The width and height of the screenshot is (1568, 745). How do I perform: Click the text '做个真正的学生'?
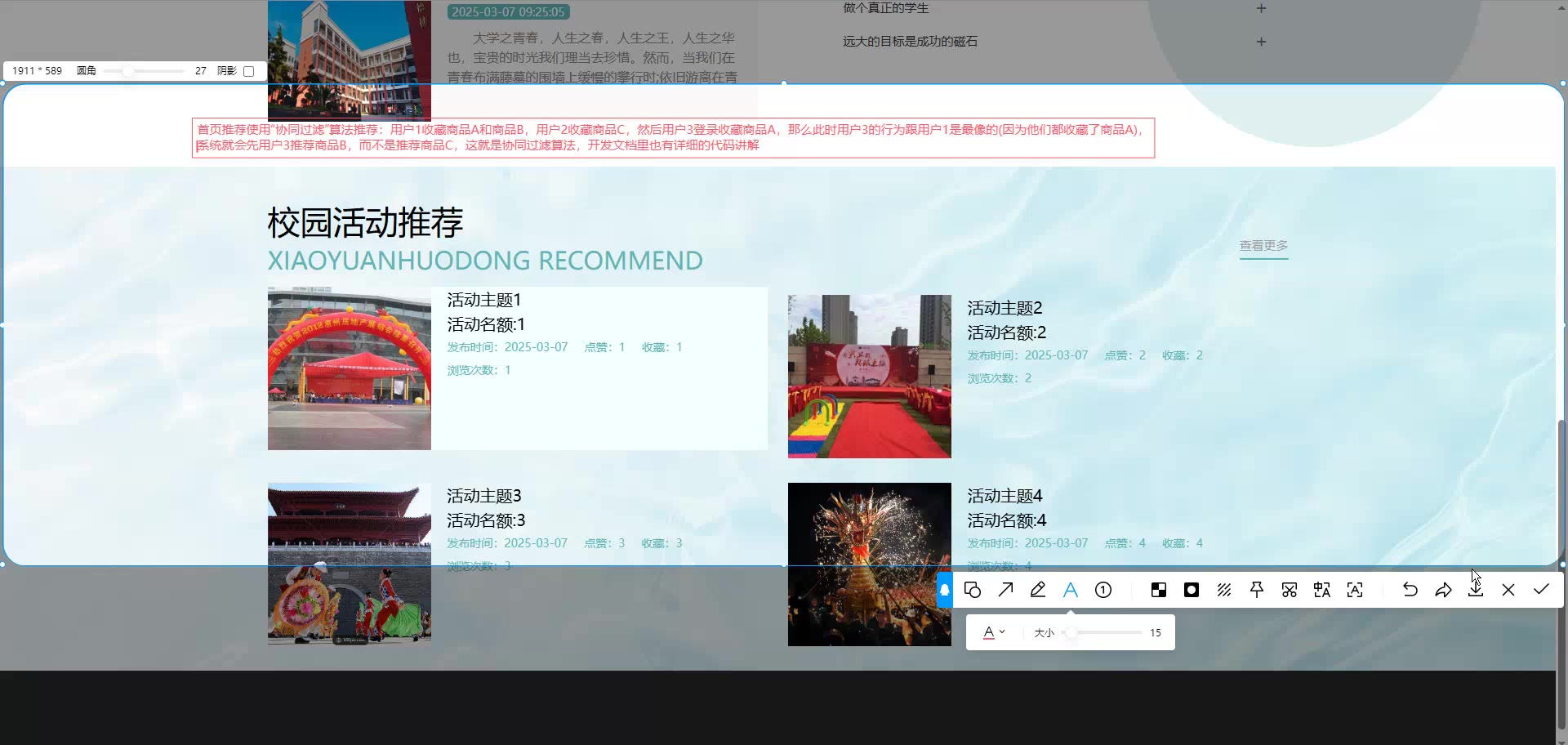coord(886,8)
